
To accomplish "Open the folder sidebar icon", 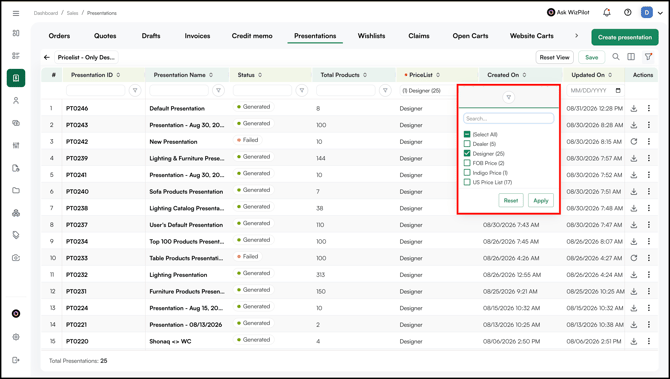I will (16, 190).
